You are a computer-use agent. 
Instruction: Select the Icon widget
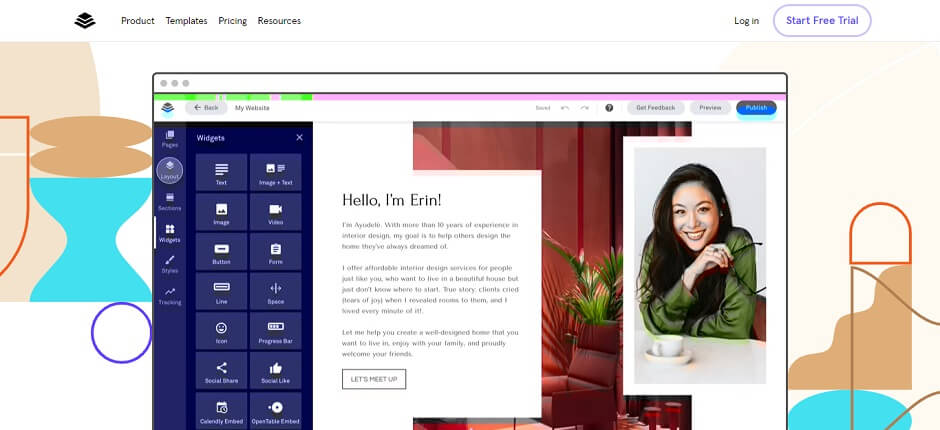click(221, 330)
